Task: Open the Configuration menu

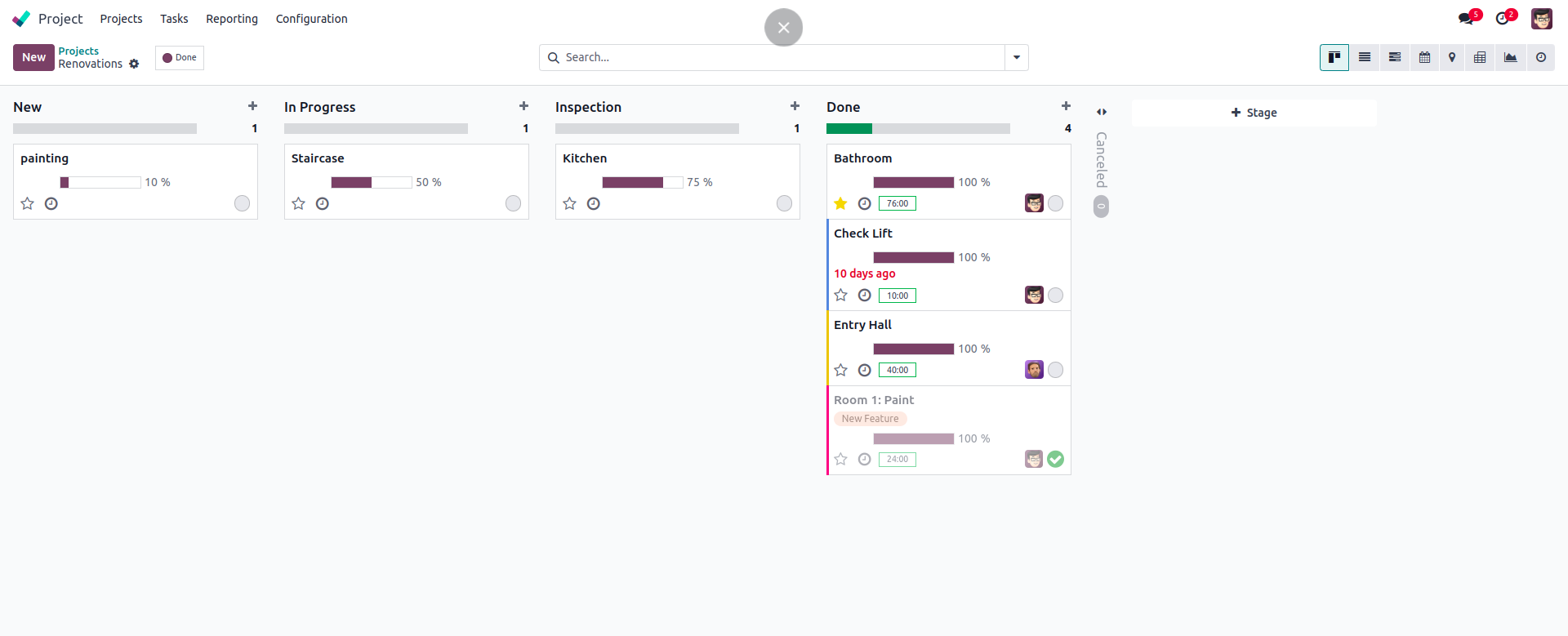Action: 311,19
